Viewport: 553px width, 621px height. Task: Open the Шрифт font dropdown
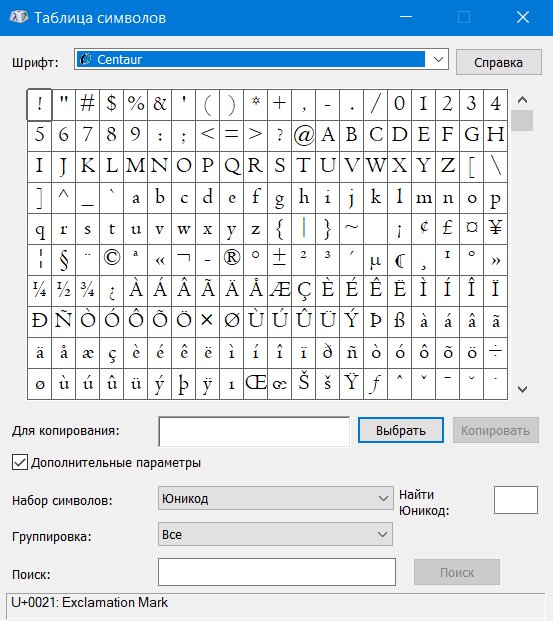click(x=438, y=59)
